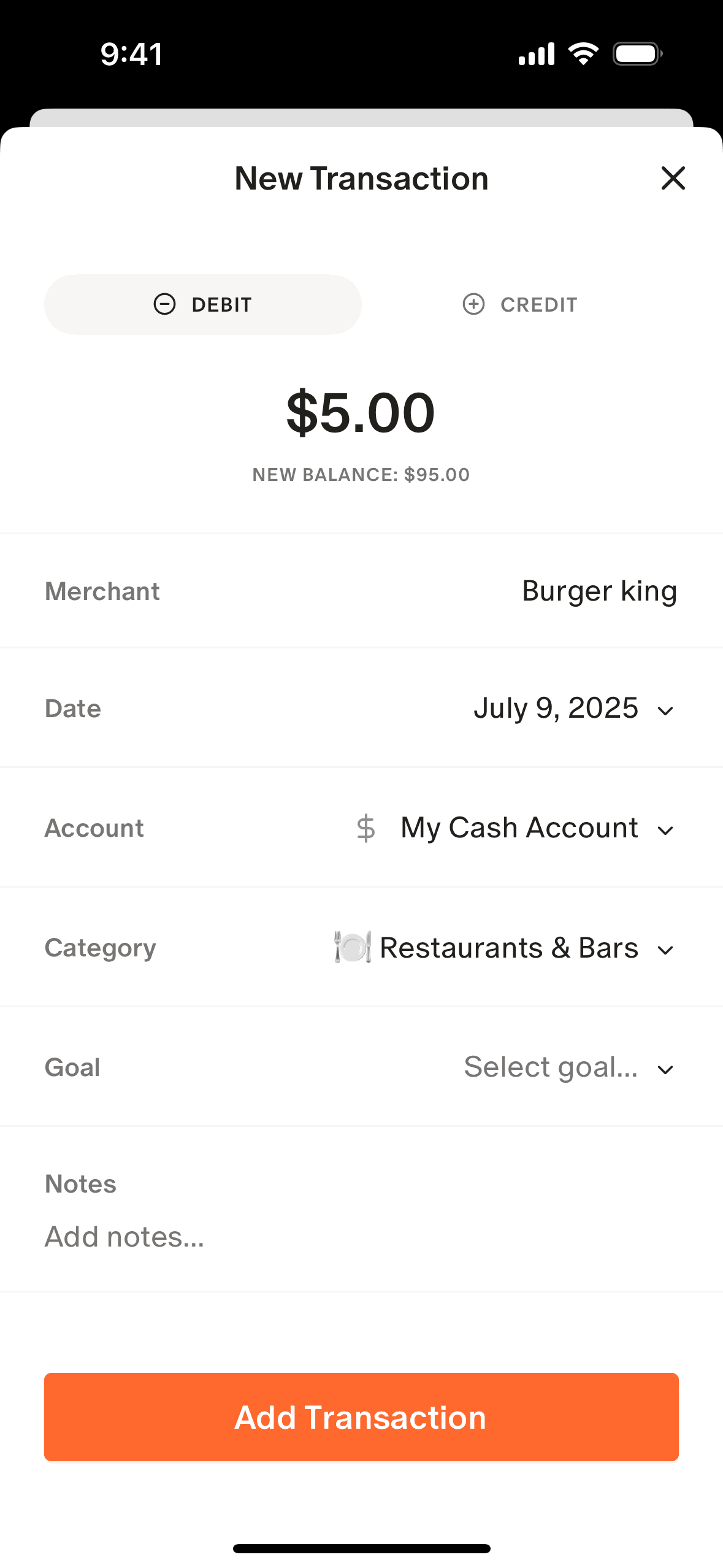
Task: Tap the Wi-Fi icon in status bar
Action: point(583,54)
